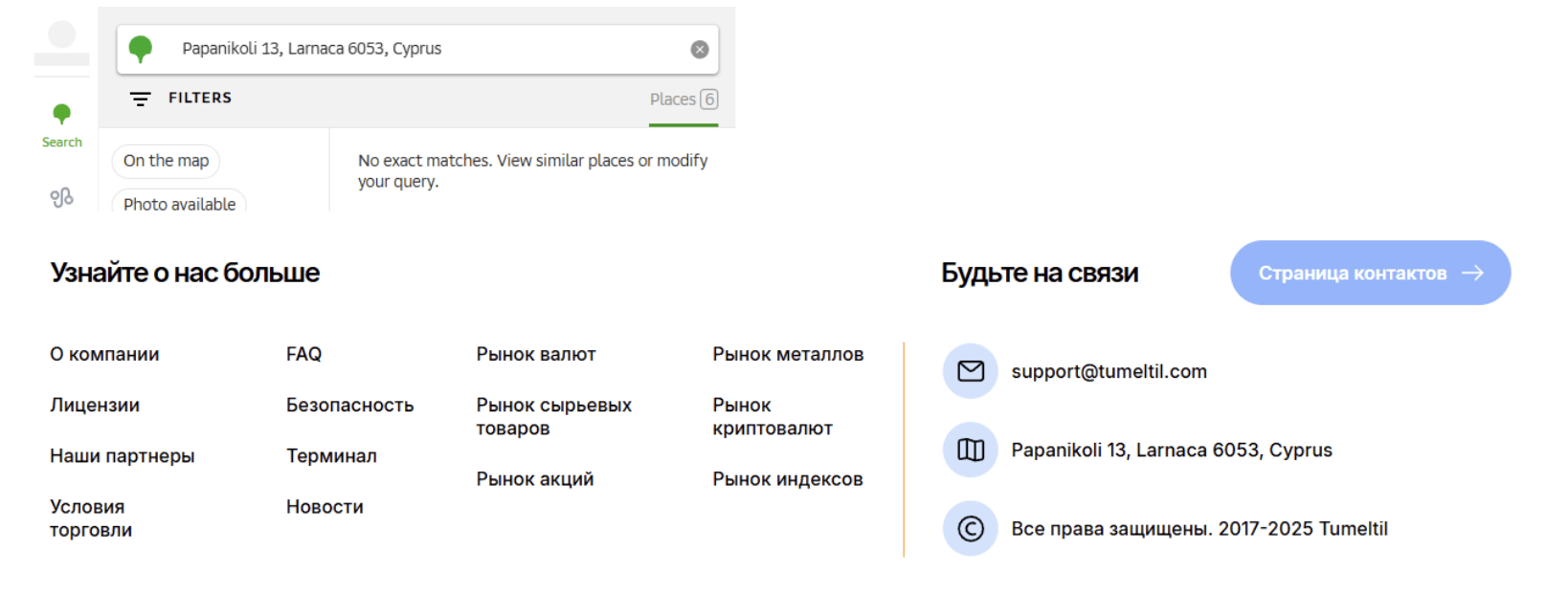Toggle the 'On the map' filter chip

pos(166,161)
